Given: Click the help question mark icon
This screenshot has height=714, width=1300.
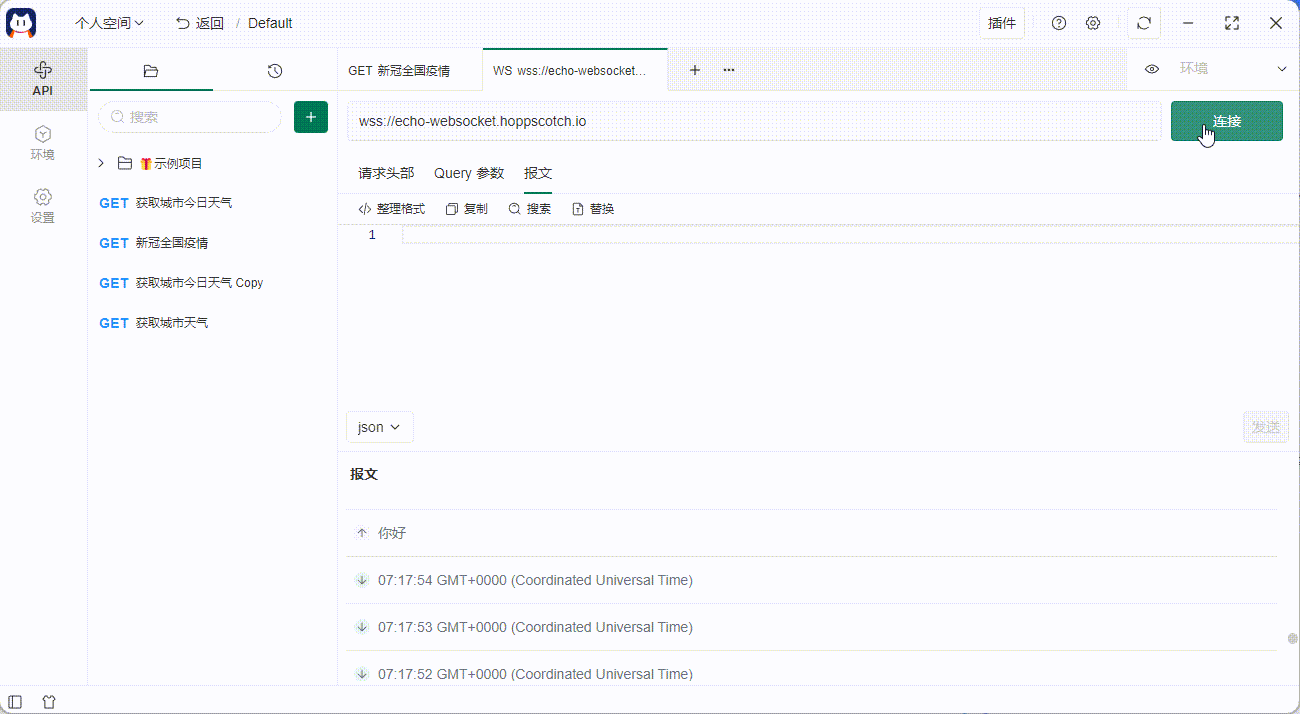Looking at the screenshot, I should pos(1059,22).
